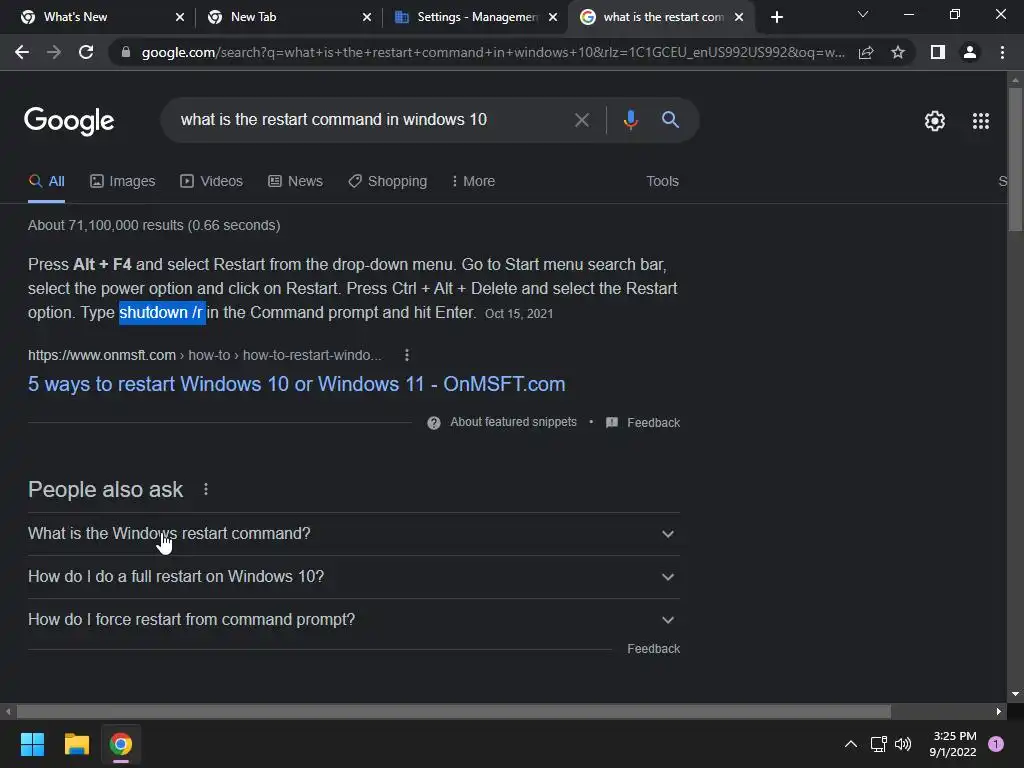Open '5 ways to restart Windows 10' link
Image resolution: width=1024 pixels, height=768 pixels.
(x=296, y=384)
